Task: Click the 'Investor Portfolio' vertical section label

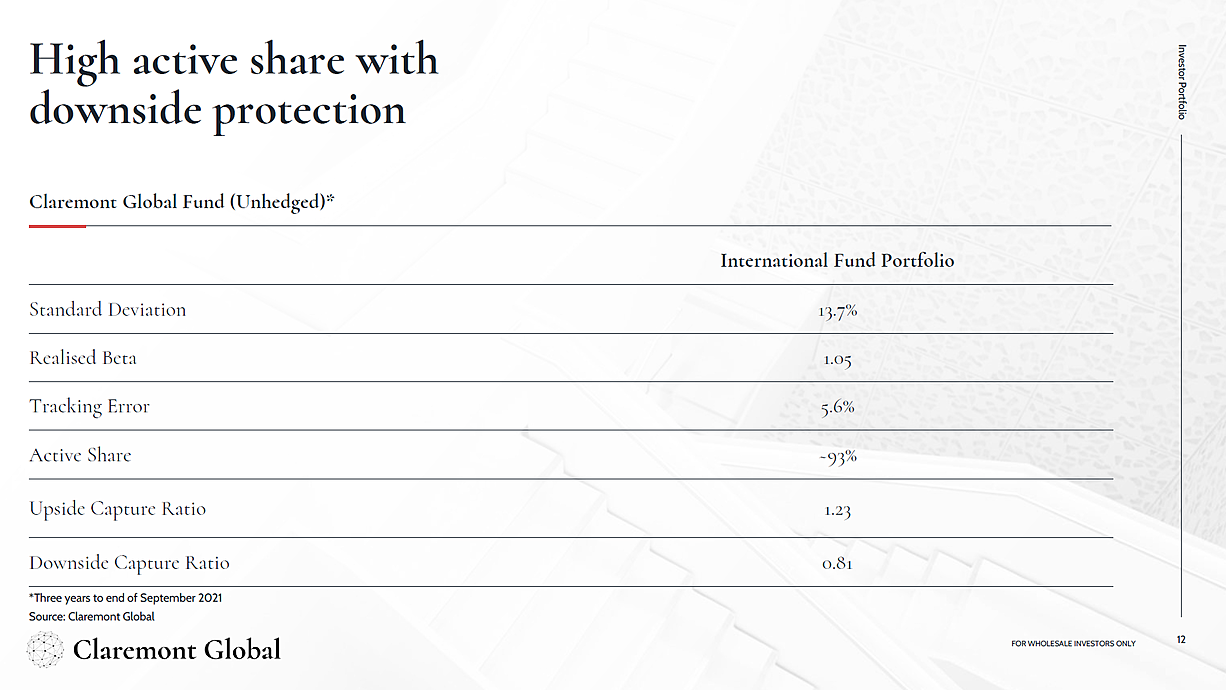Action: (1182, 82)
